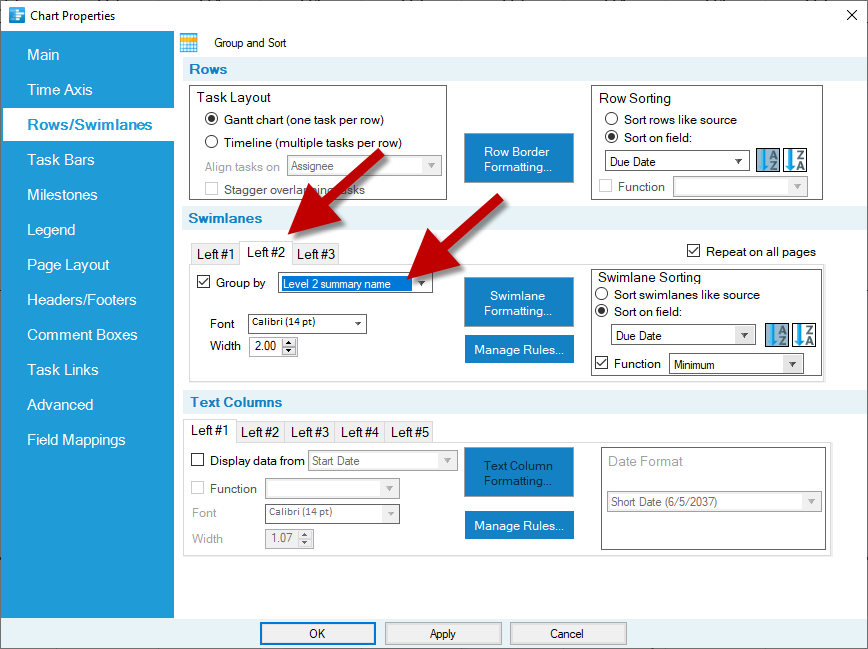Open the Task Links page
868x649 pixels.
coord(63,369)
